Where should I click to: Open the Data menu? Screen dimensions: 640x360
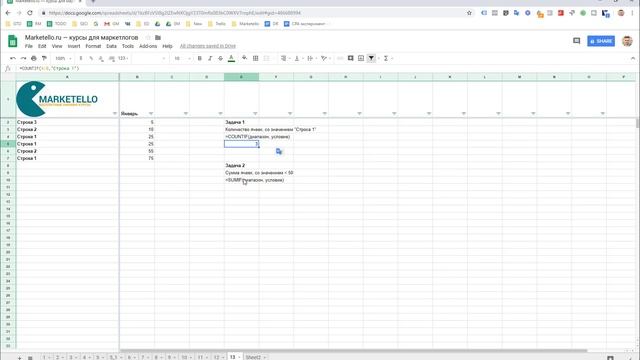point(111,46)
